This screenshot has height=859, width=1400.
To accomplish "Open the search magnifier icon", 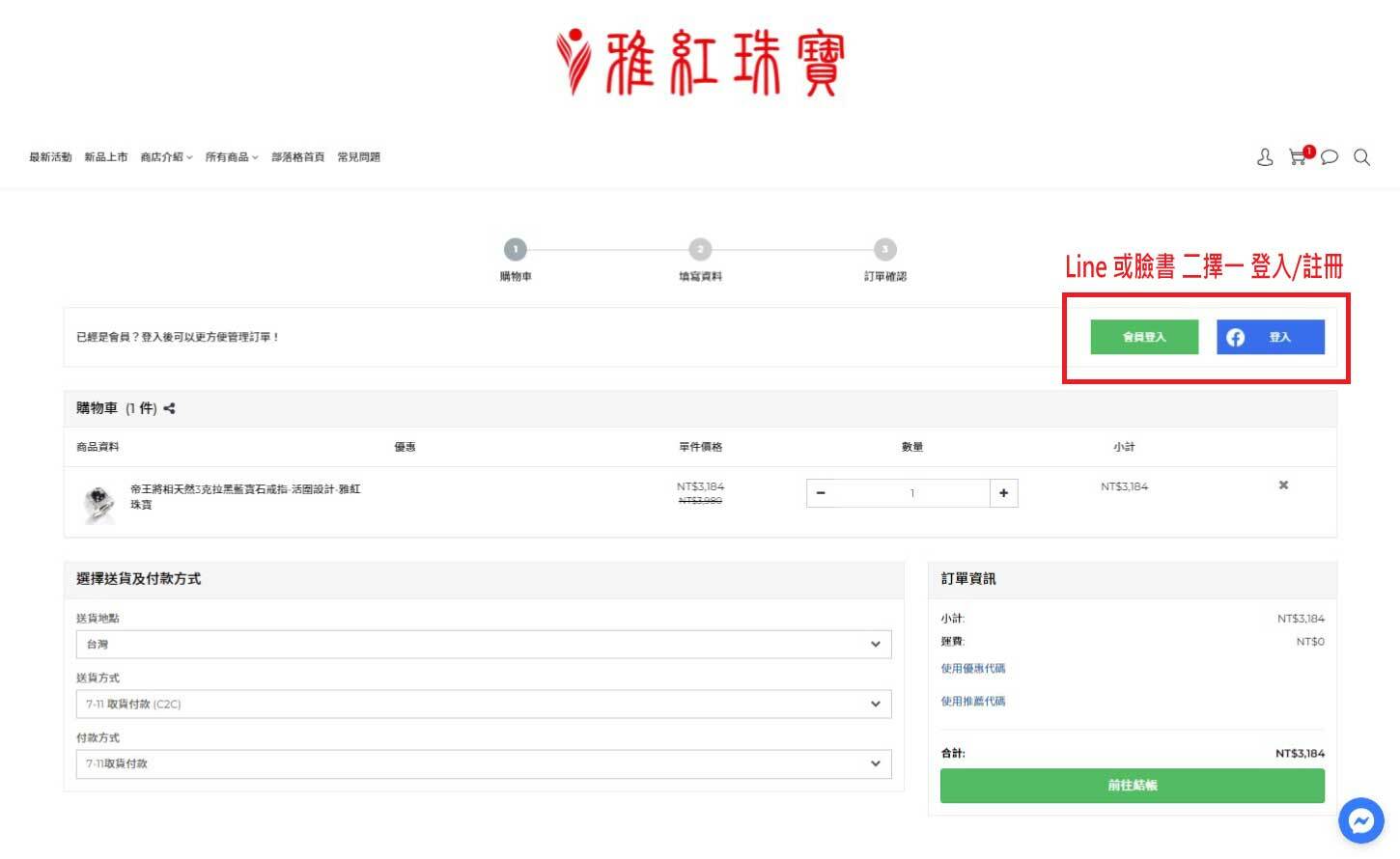I will pyautogui.click(x=1361, y=157).
